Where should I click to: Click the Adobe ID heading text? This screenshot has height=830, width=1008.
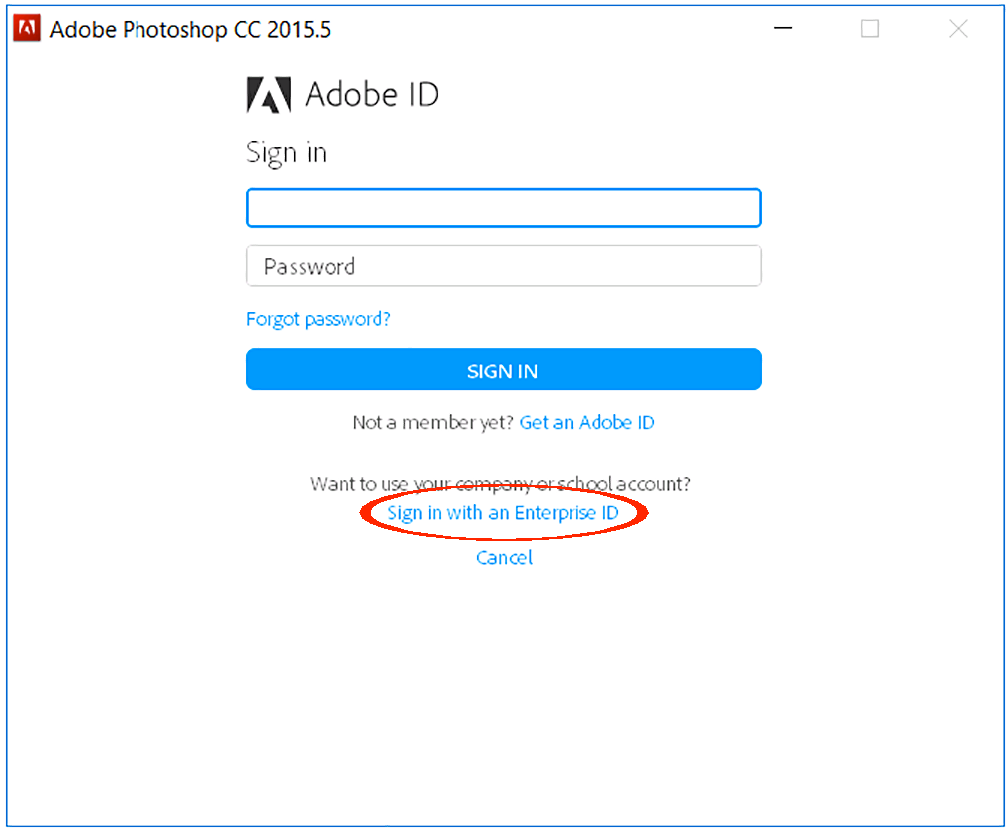click(x=372, y=95)
